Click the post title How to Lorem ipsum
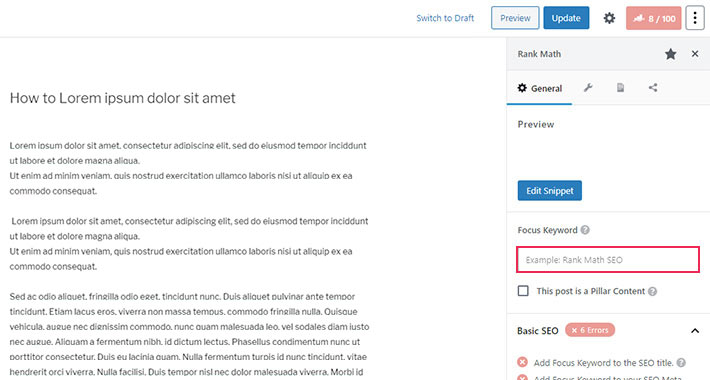 pos(123,98)
